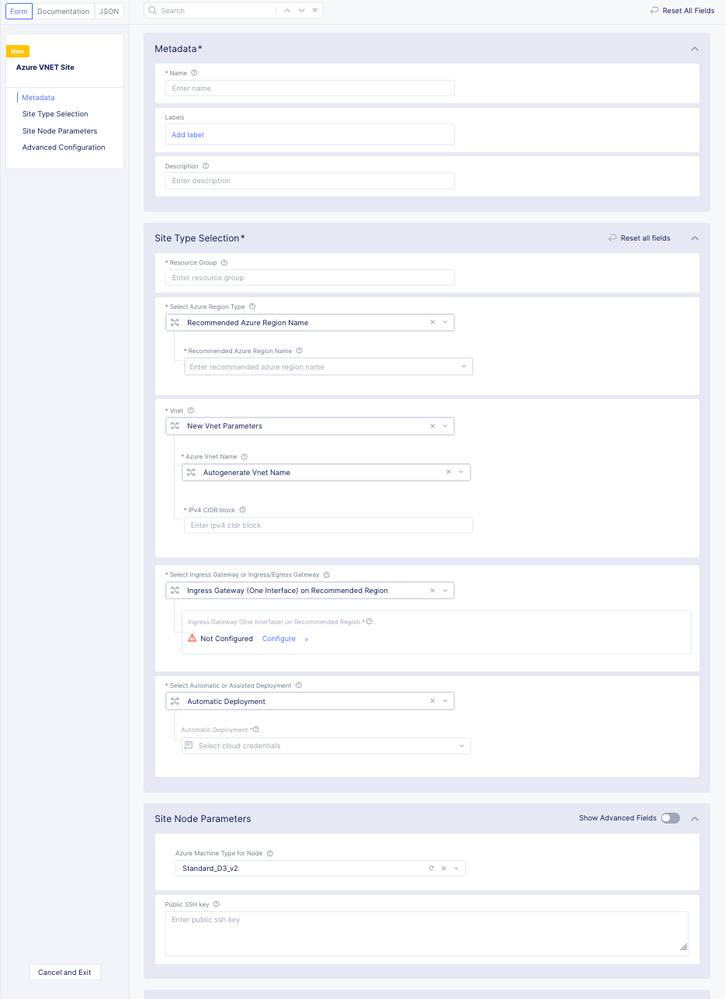
Task: Open the Select cloud credentials dropdown
Action: 461,746
